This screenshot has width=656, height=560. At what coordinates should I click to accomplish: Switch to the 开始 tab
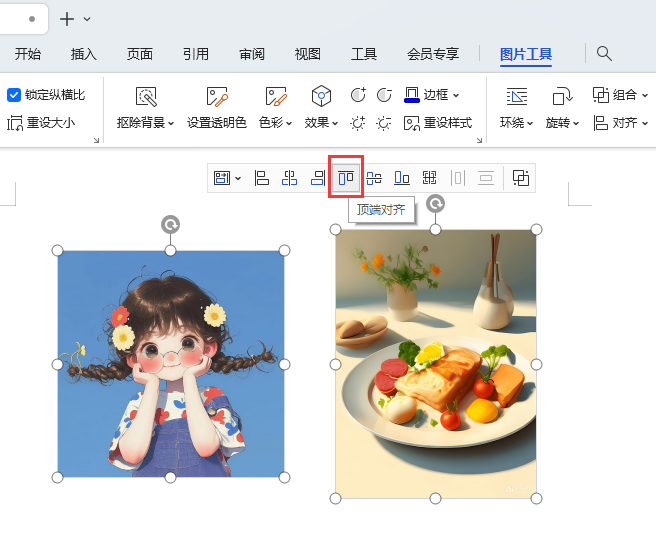tap(28, 54)
